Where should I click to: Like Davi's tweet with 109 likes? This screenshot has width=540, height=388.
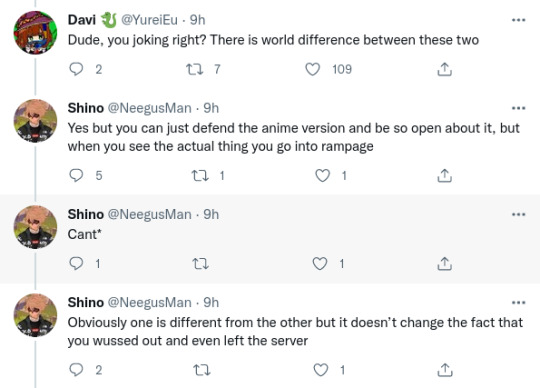coord(313,69)
